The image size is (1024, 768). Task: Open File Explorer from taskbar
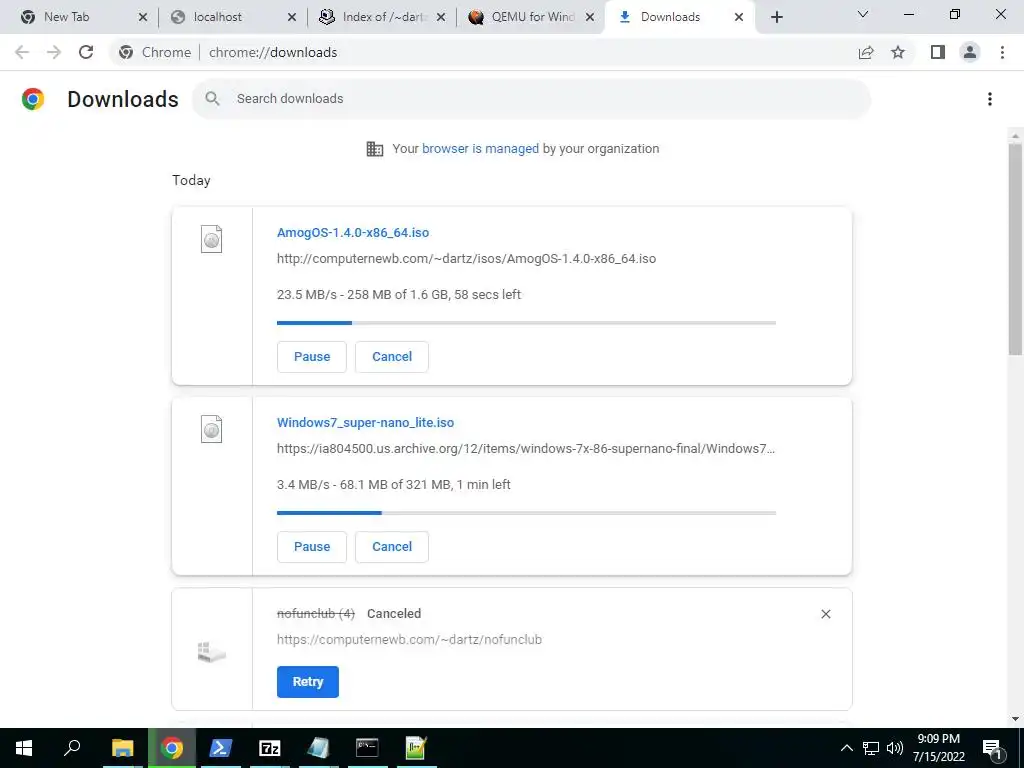122,748
